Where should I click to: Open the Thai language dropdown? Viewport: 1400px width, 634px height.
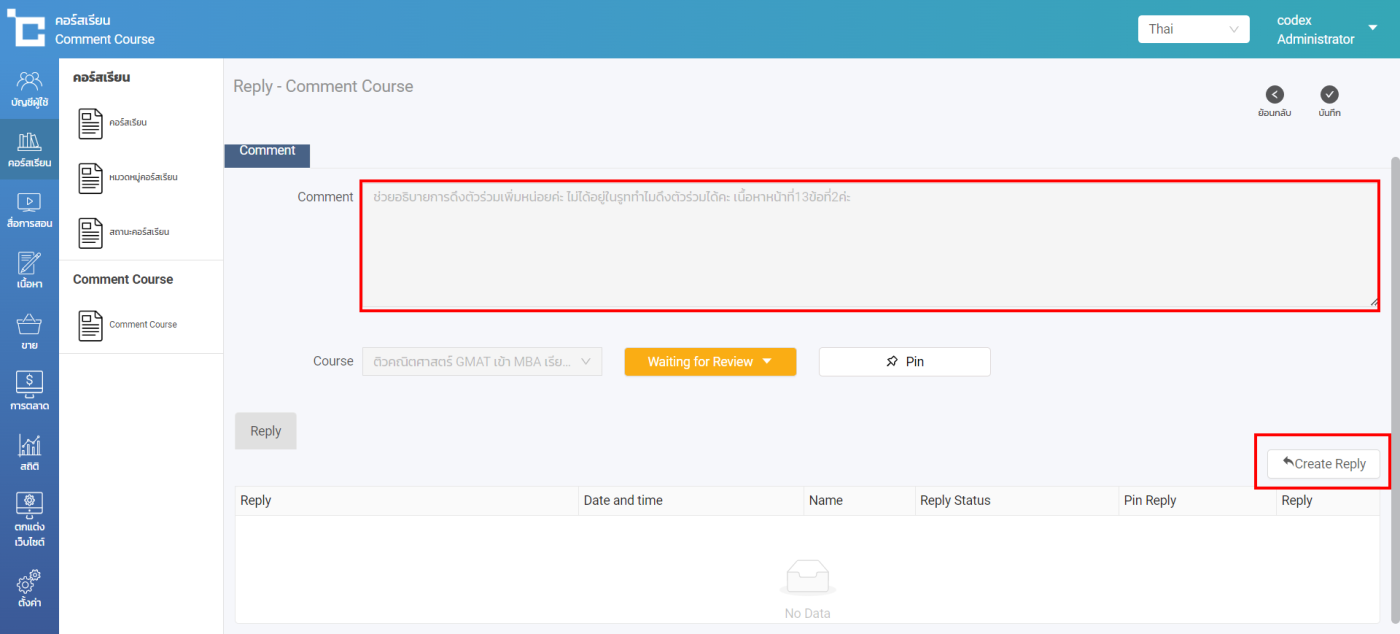click(x=1193, y=29)
